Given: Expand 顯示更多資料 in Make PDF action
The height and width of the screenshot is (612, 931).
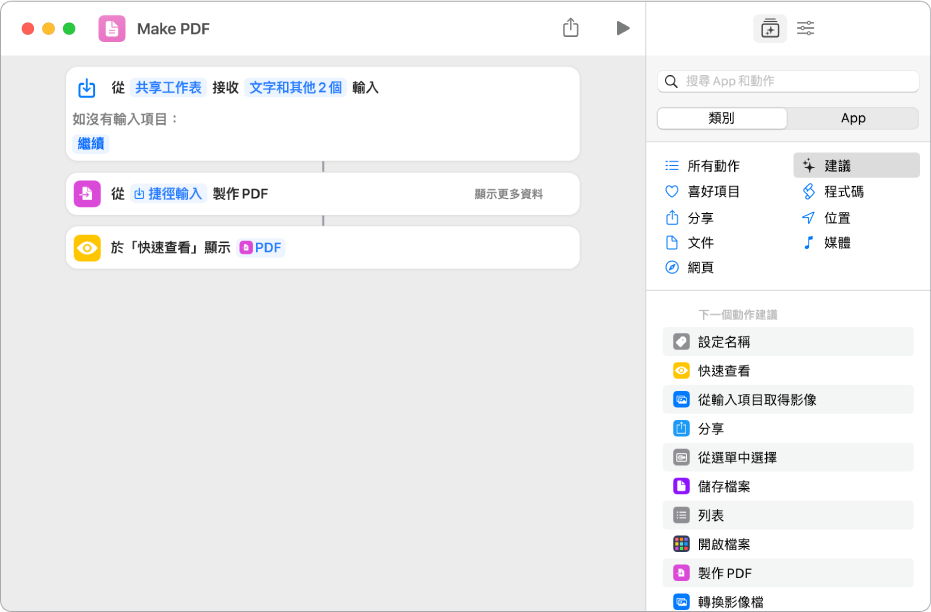Looking at the screenshot, I should [x=508, y=194].
